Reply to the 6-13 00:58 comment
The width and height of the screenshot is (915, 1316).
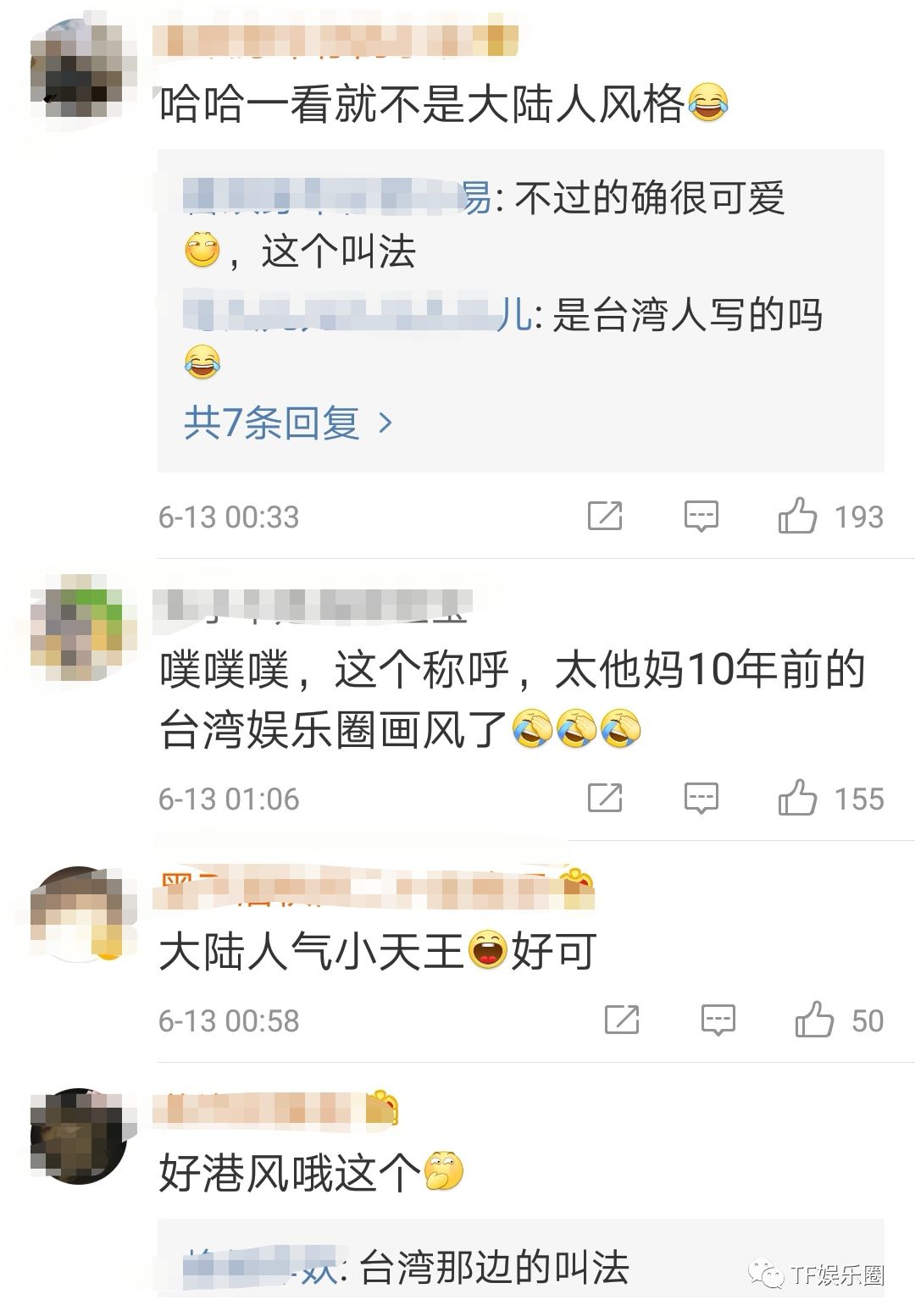718,1020
